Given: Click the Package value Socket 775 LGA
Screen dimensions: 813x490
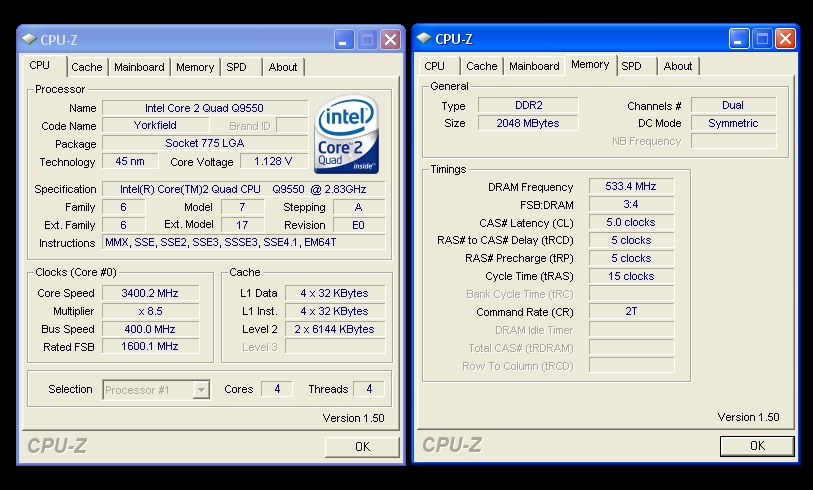Looking at the screenshot, I should pos(205,143).
